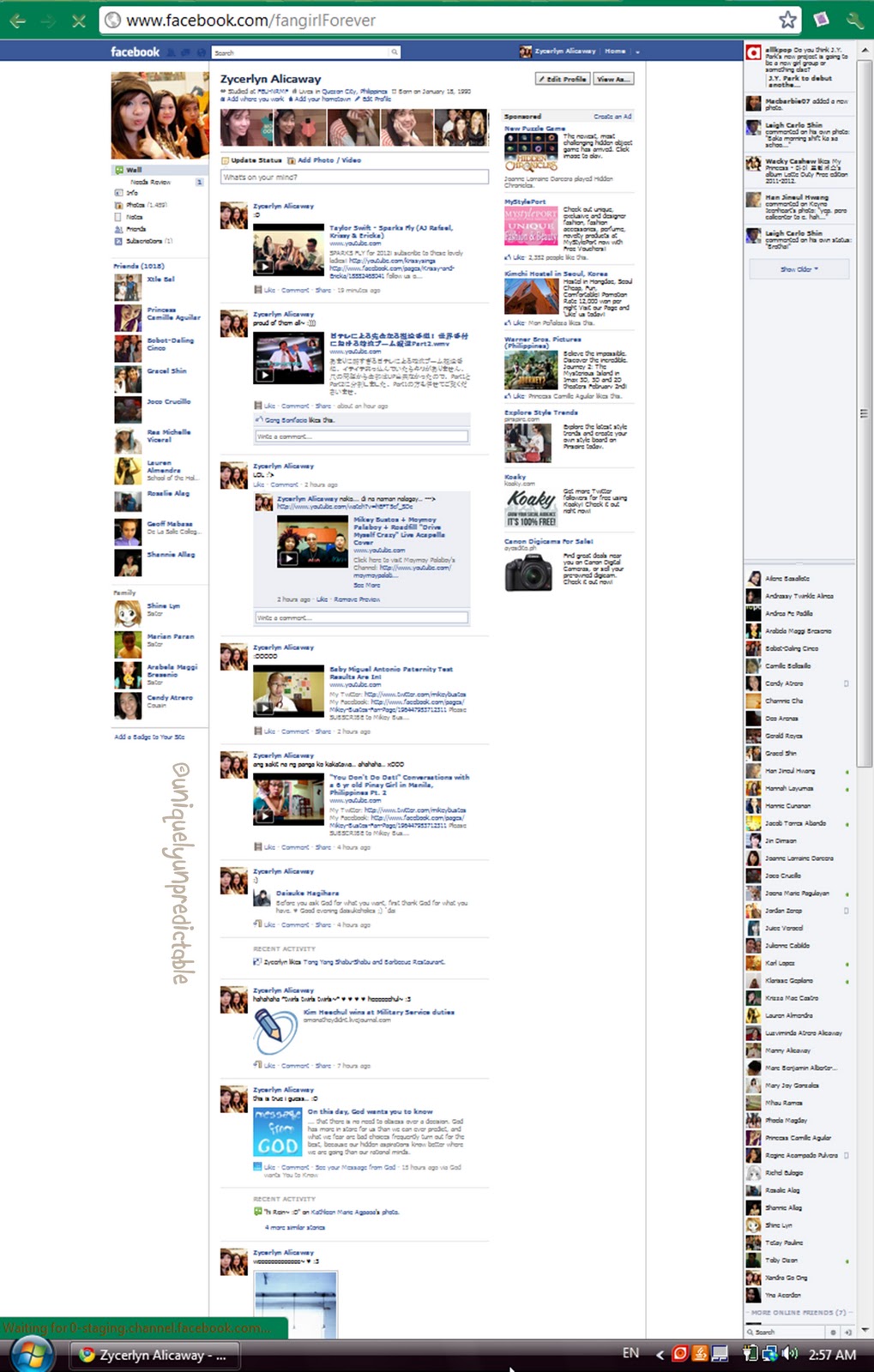Image resolution: width=874 pixels, height=1372 pixels.
Task: Open friend requests icon in Facebook bar
Action: [171, 52]
